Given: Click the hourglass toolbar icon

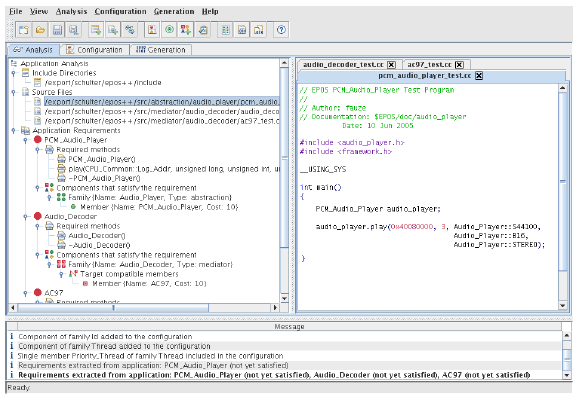Looking at the screenshot, I should click(x=152, y=30).
